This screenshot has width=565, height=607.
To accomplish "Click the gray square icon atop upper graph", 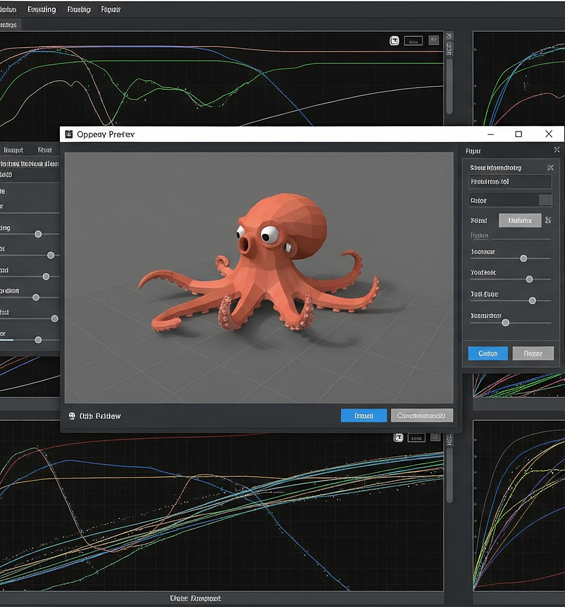I will pyautogui.click(x=434, y=40).
